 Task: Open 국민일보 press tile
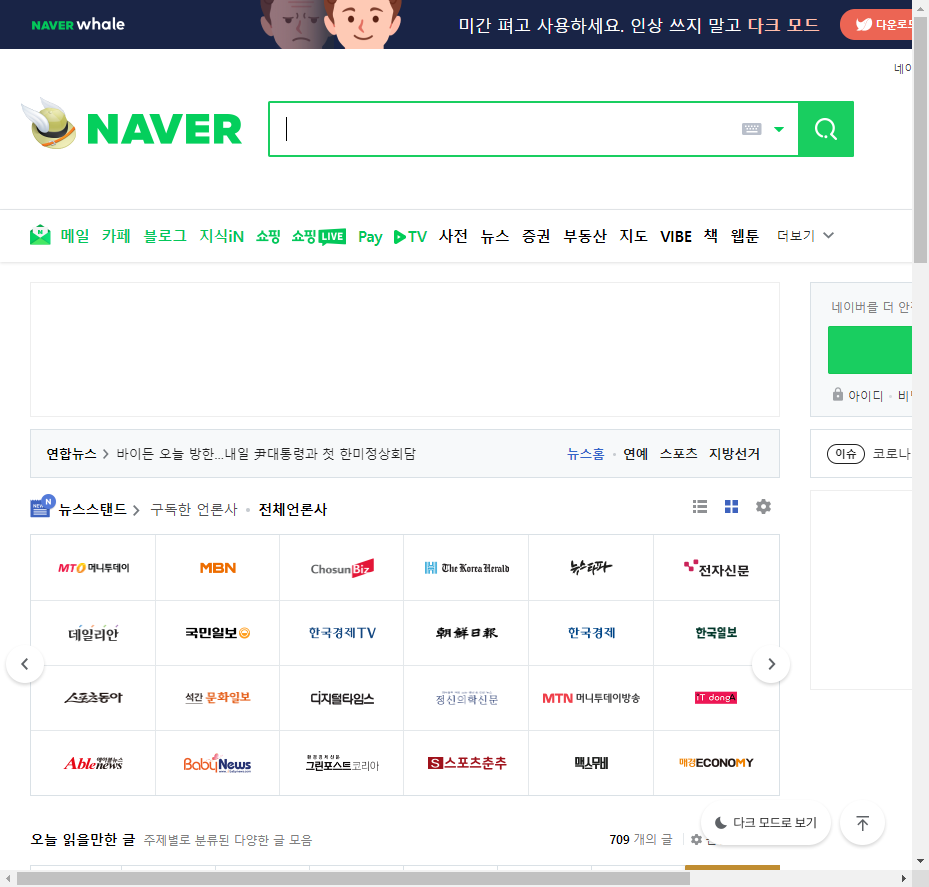click(x=217, y=633)
